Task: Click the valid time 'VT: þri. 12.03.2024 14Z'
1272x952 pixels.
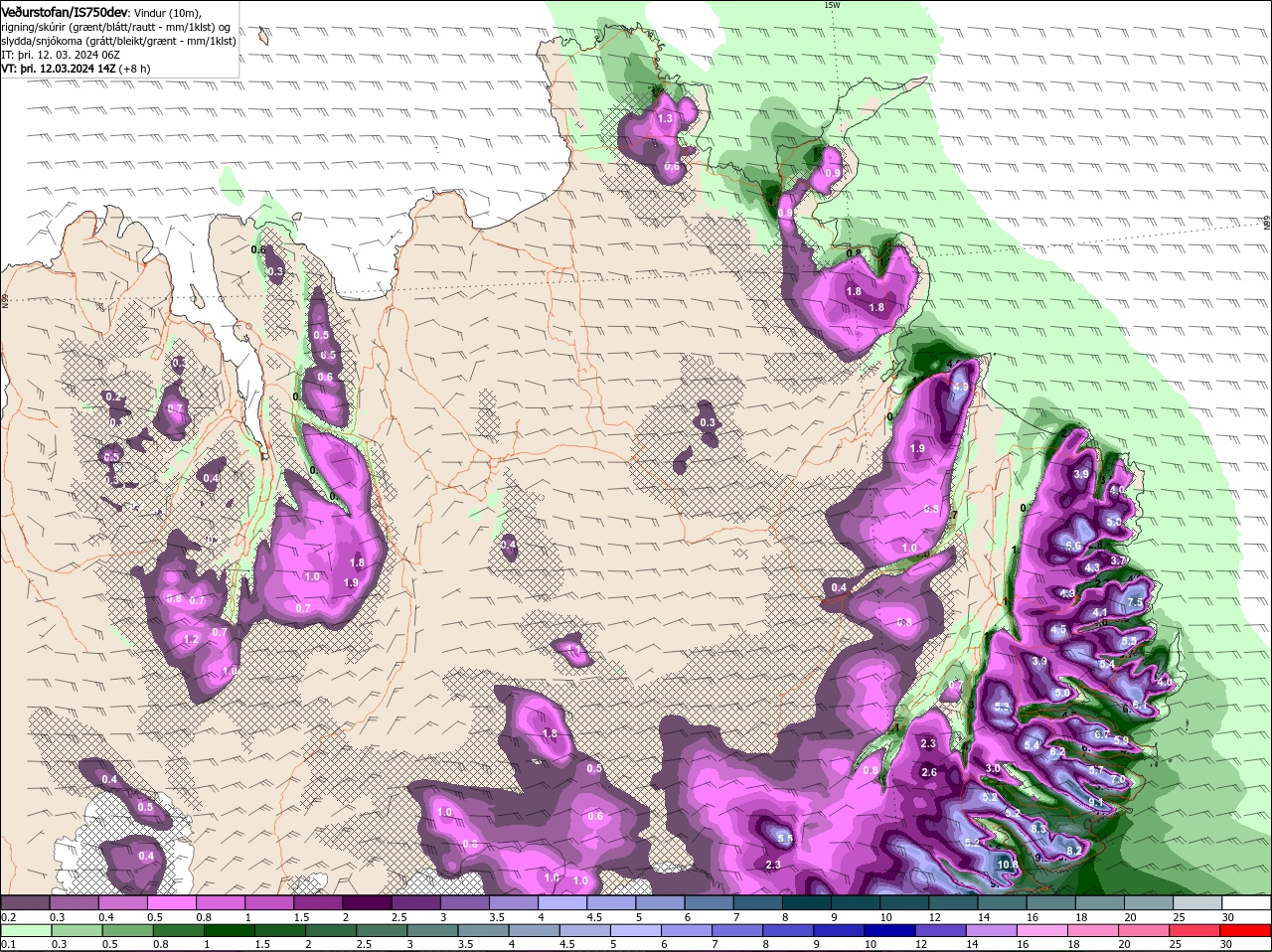Action: click(x=61, y=69)
